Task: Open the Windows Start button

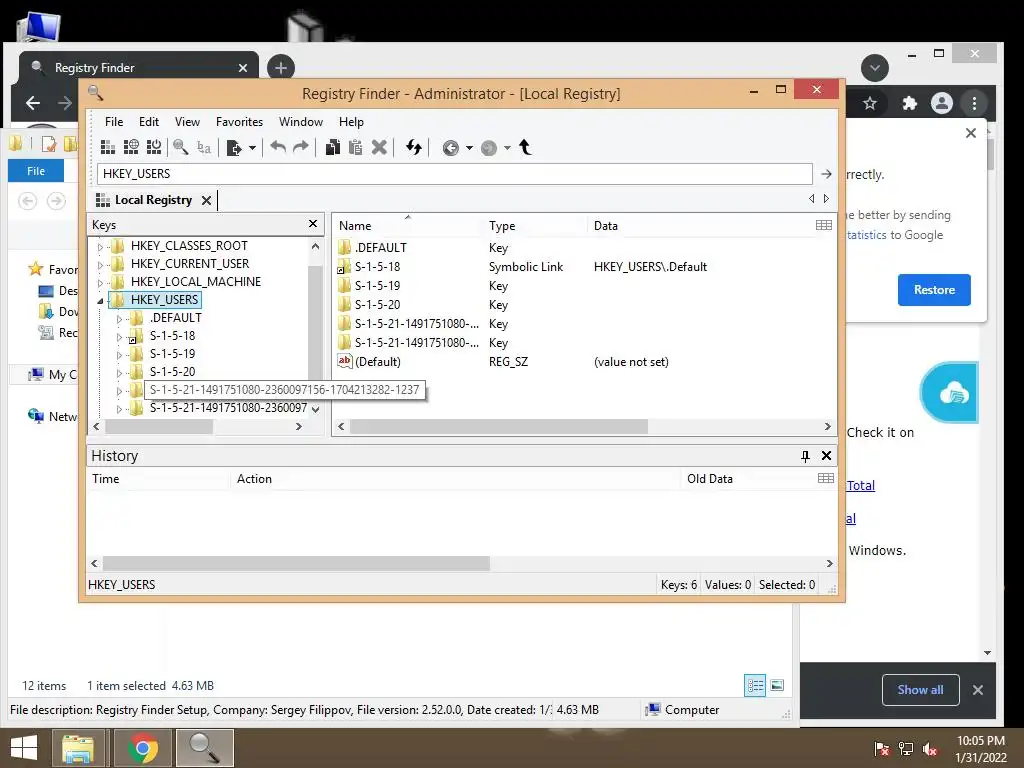Action: [24, 748]
